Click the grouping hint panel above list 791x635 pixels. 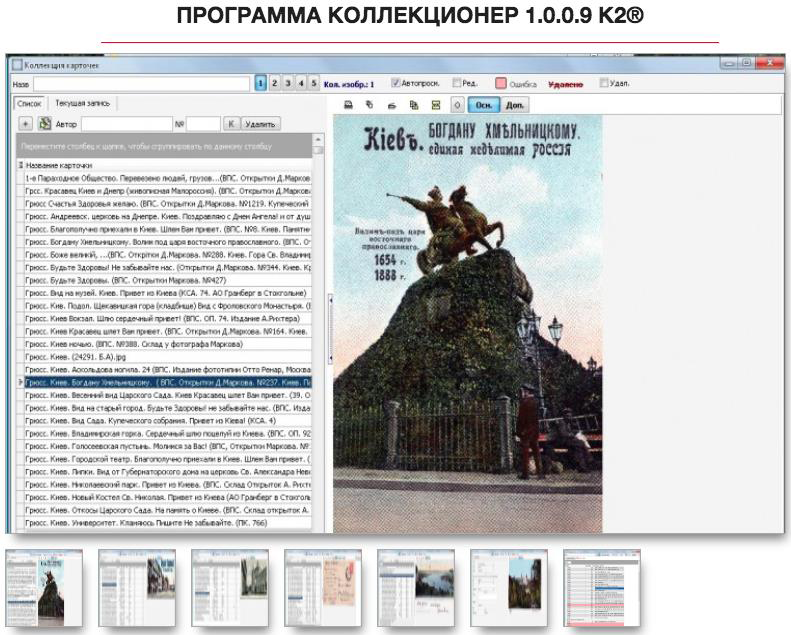click(164, 146)
